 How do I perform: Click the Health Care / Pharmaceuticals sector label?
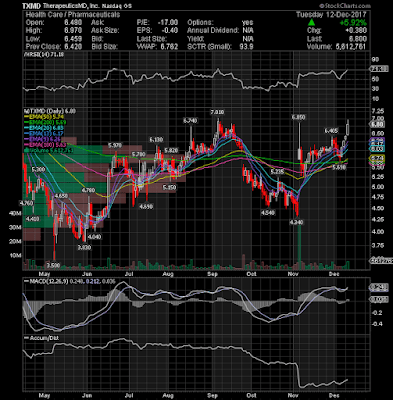73,14
